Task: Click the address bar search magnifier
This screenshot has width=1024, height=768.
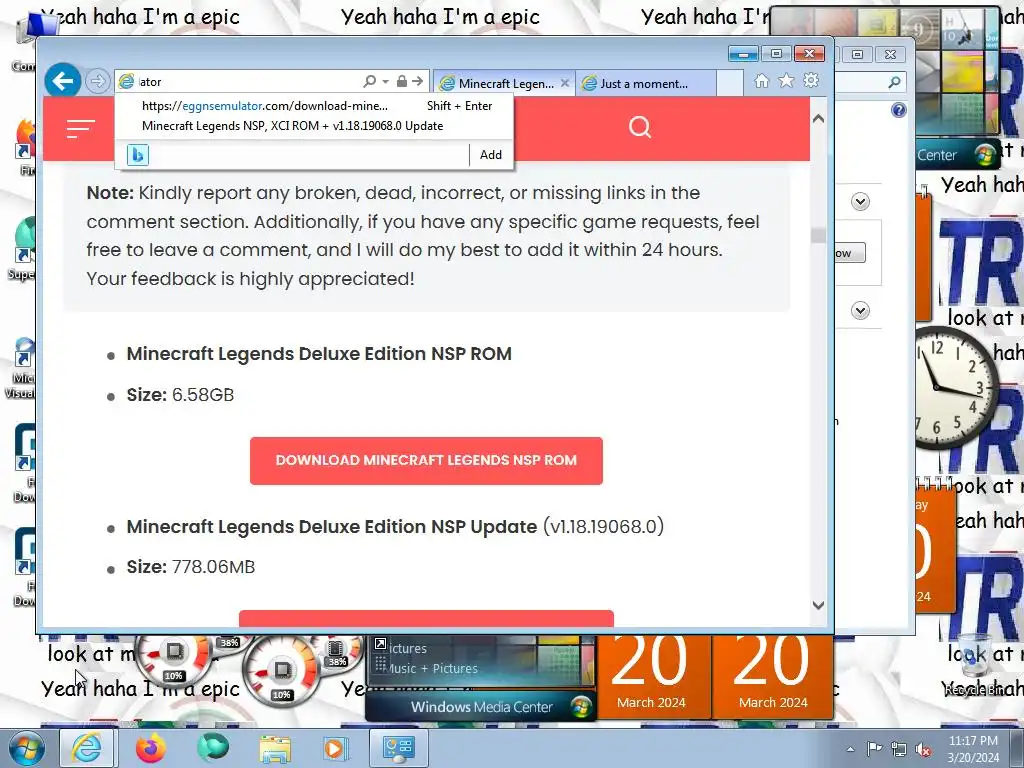Action: coord(370,81)
